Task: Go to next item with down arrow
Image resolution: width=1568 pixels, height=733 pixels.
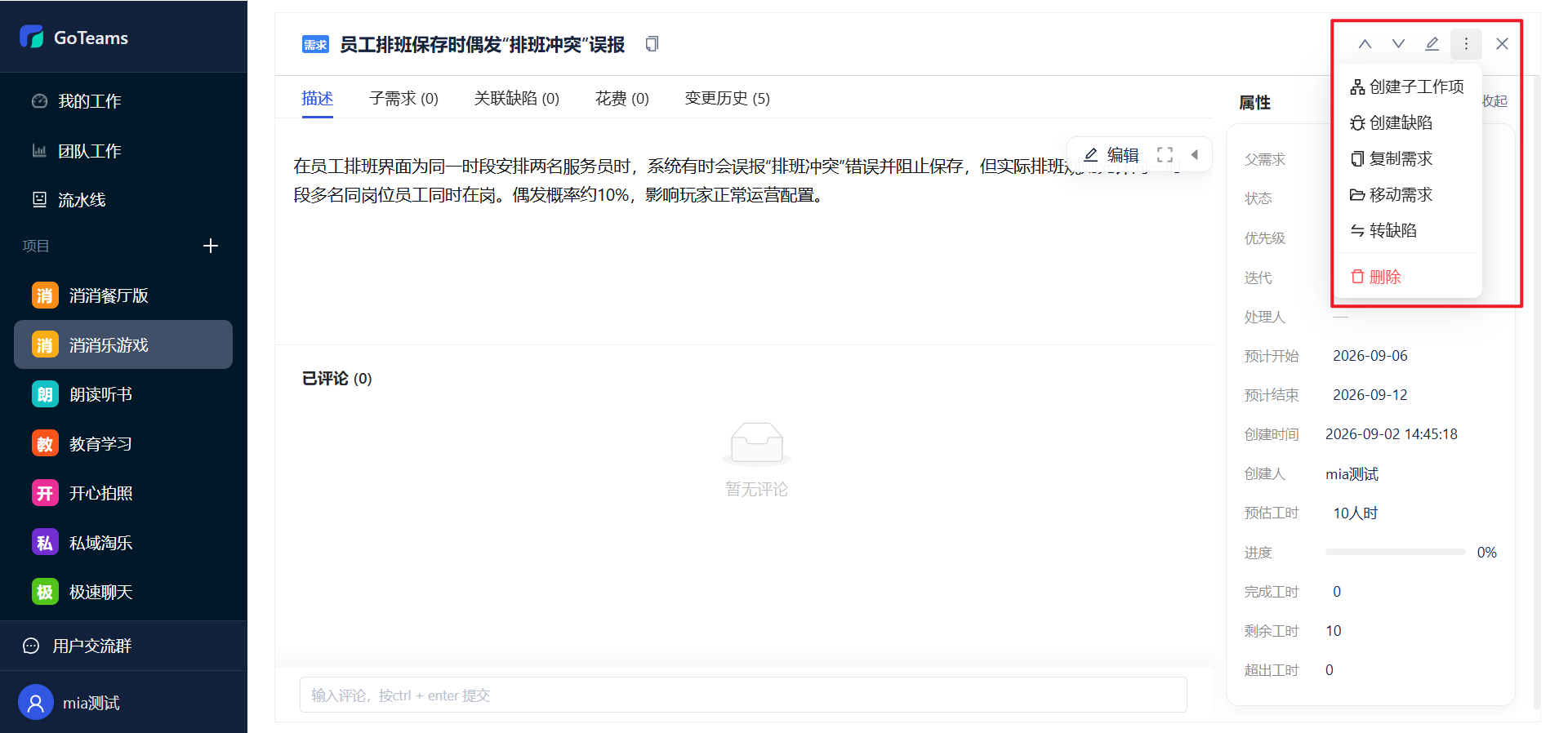Action: [x=1398, y=44]
